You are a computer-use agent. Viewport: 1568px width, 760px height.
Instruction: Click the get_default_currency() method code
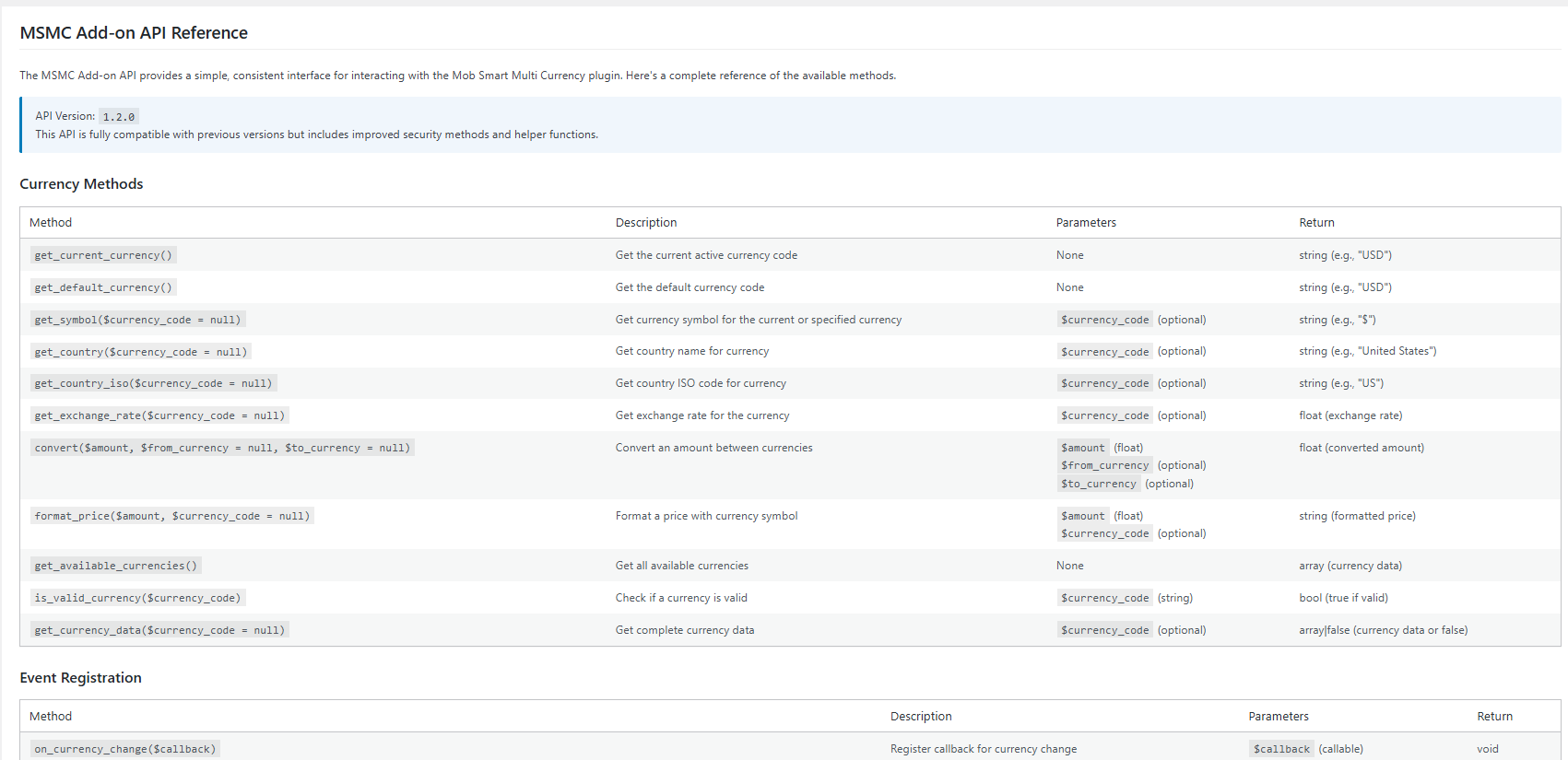click(103, 287)
